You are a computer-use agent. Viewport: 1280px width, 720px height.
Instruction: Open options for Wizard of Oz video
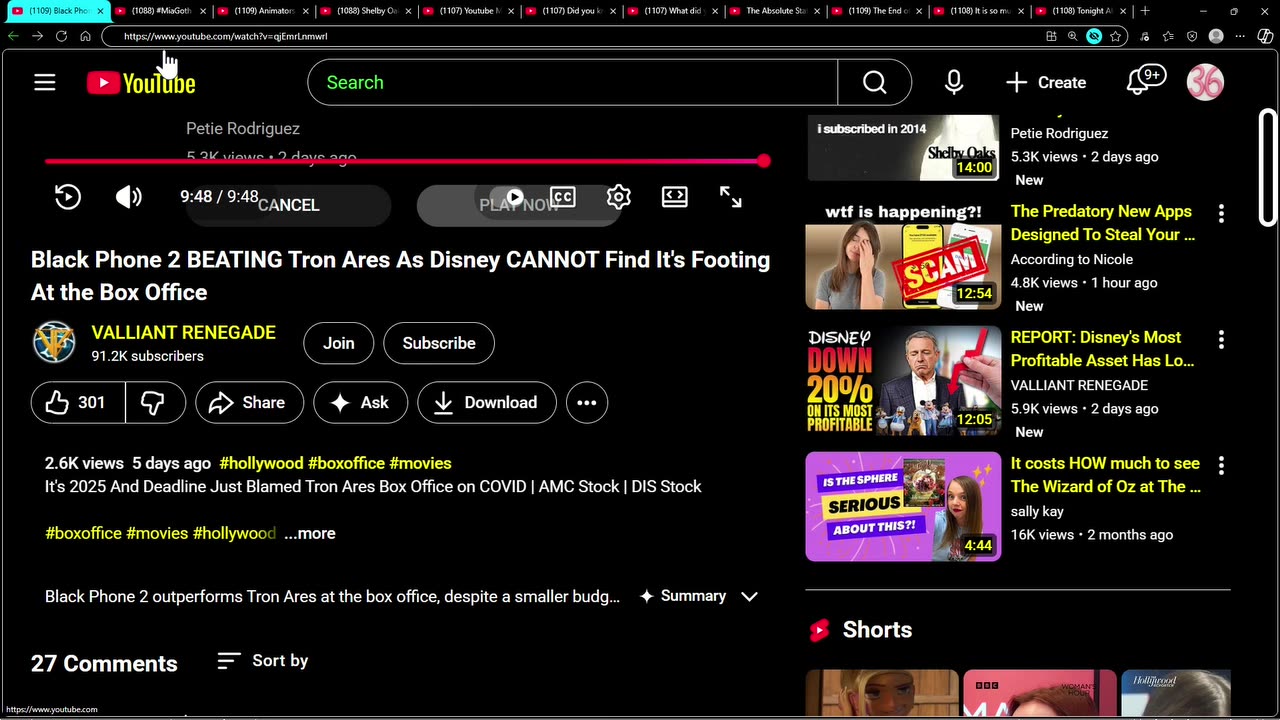(1221, 466)
